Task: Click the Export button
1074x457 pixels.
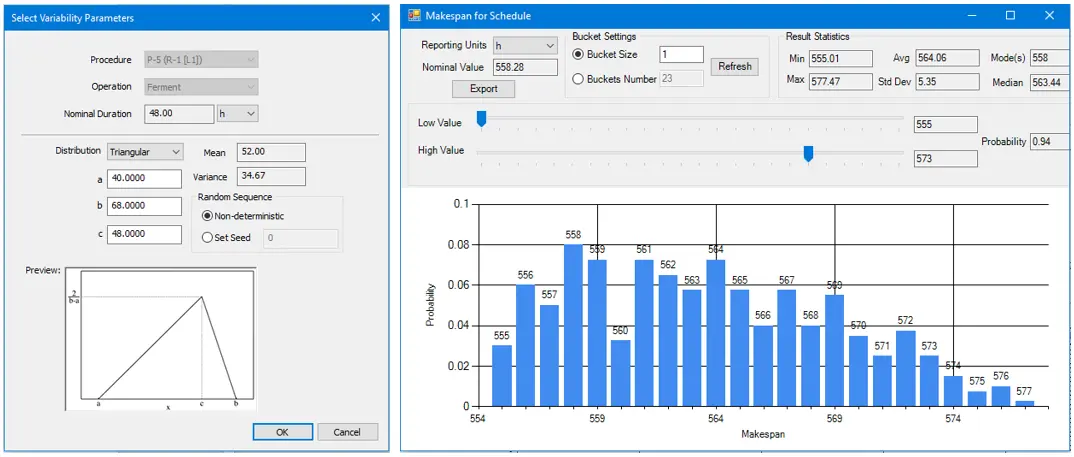Action: click(484, 89)
